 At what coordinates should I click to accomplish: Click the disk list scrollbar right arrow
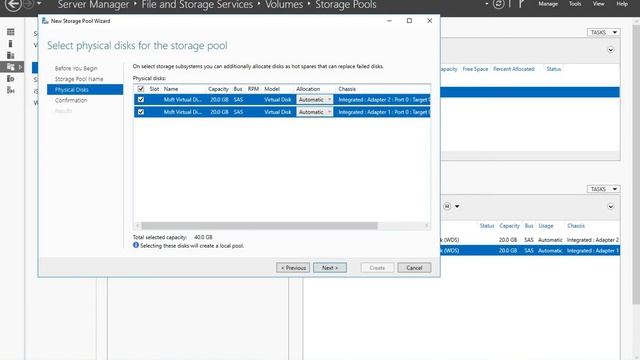(x=427, y=225)
